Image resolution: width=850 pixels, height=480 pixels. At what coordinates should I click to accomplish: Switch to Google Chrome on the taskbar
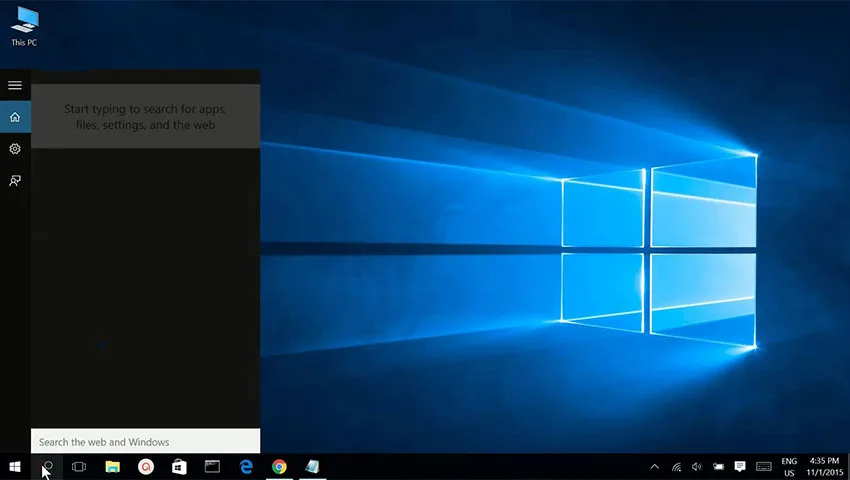pyautogui.click(x=279, y=466)
